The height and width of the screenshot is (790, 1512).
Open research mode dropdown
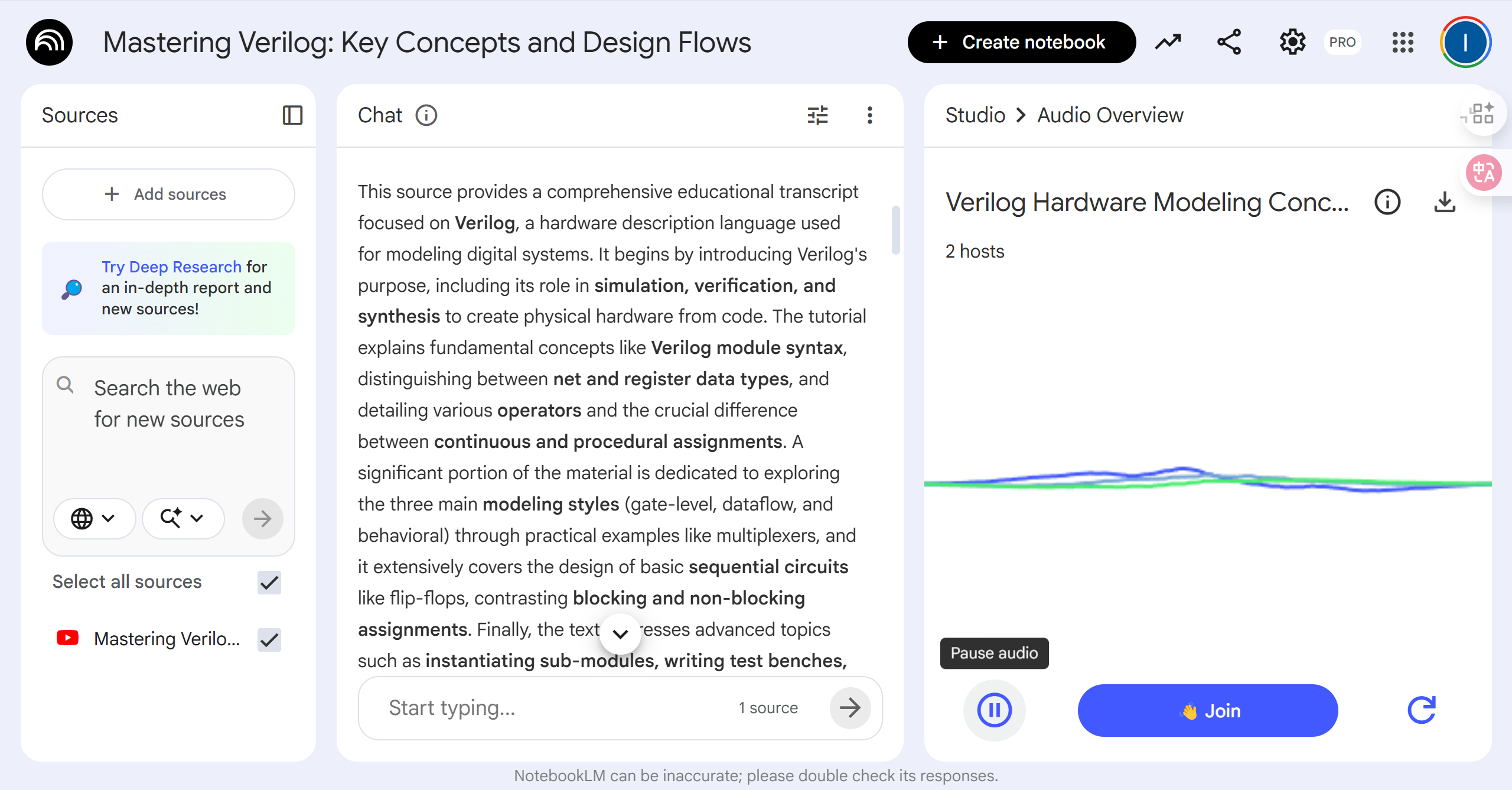[183, 518]
